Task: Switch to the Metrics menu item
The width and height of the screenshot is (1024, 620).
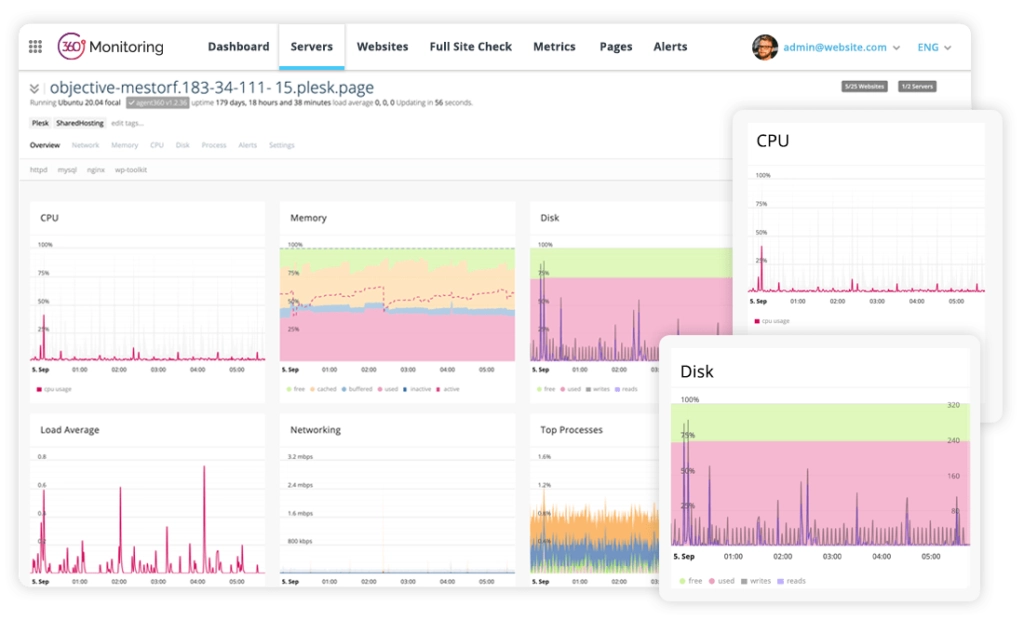Action: (554, 46)
